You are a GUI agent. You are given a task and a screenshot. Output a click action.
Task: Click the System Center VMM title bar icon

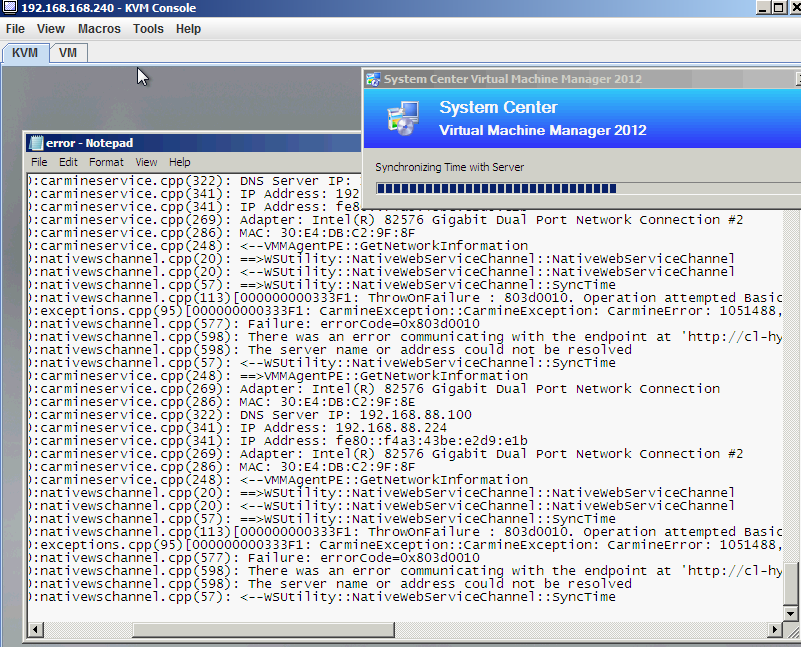pos(373,79)
